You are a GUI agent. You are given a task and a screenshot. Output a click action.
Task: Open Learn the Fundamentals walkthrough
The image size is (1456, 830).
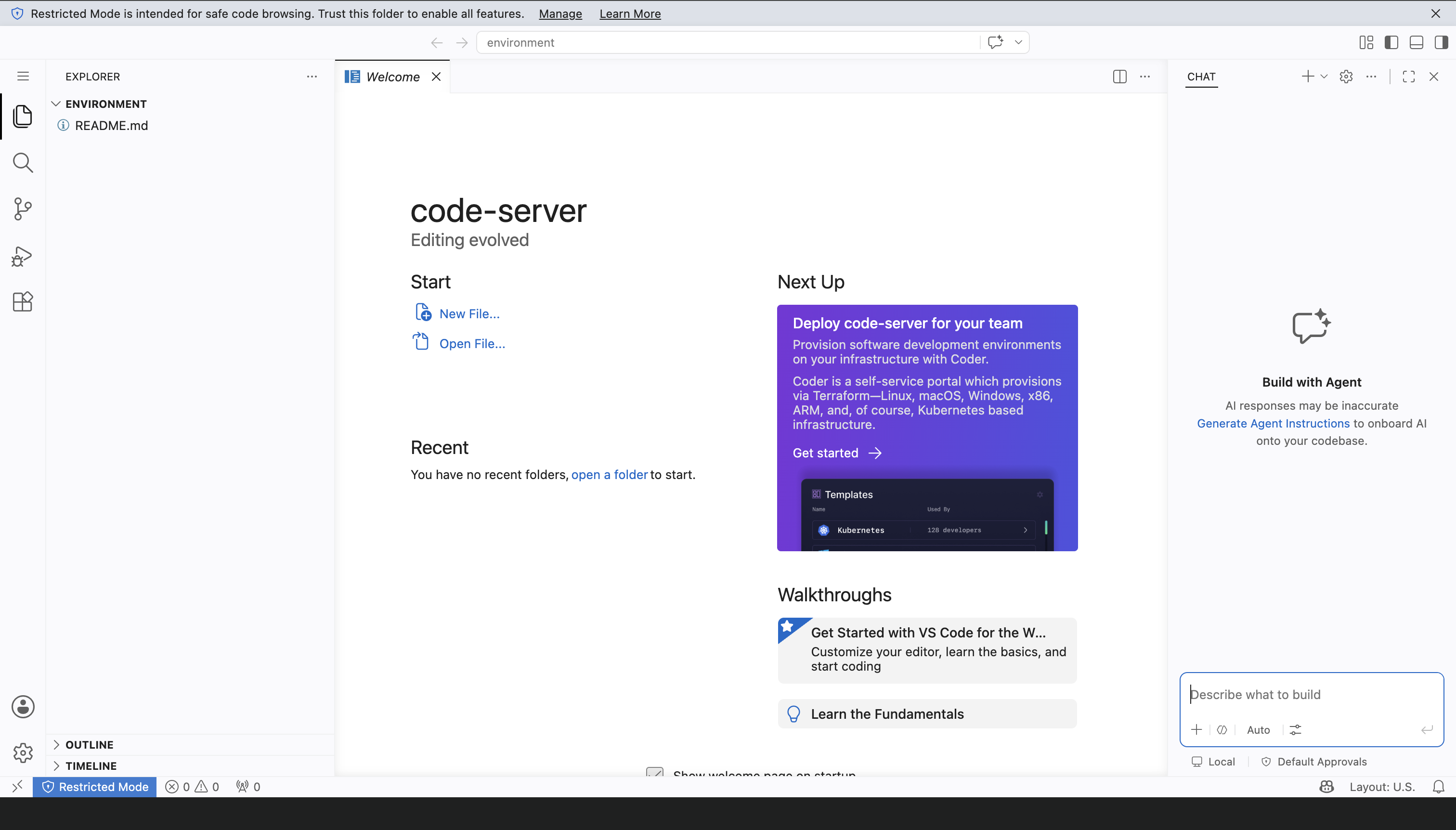pos(927,713)
